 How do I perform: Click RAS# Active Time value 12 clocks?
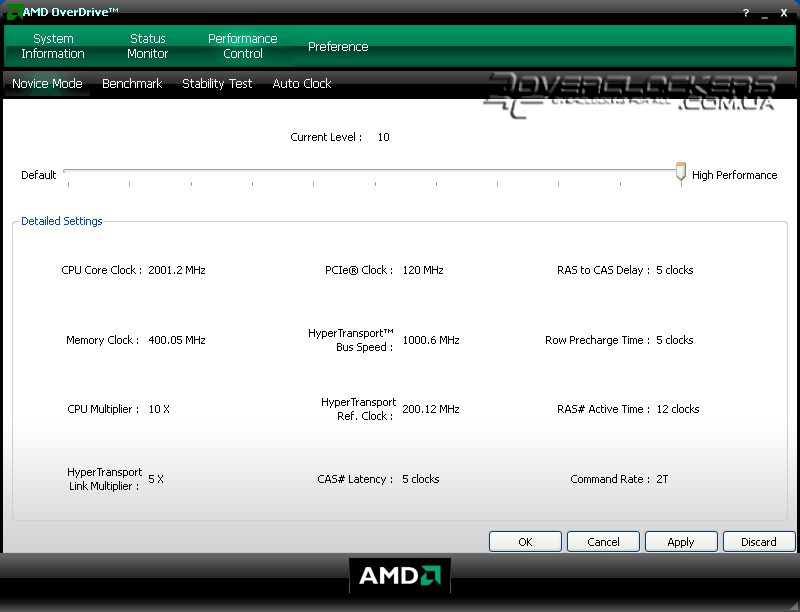(678, 409)
